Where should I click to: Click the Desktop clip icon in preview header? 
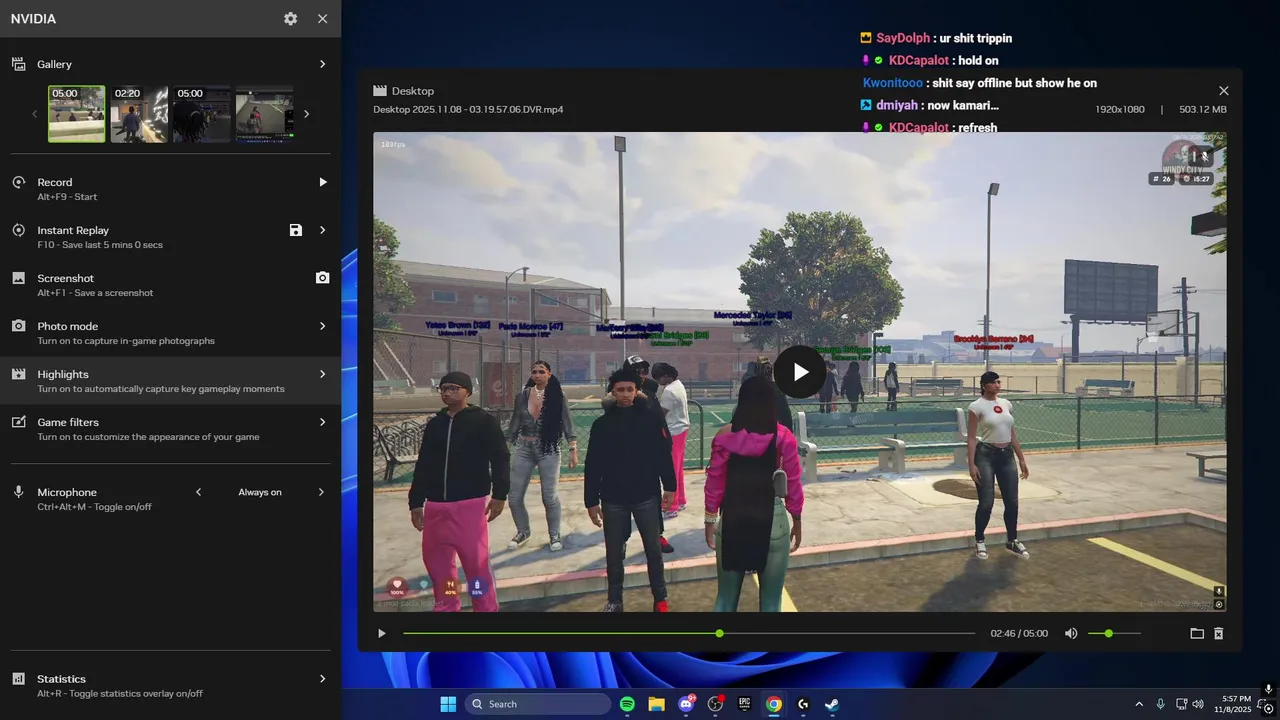coord(380,91)
